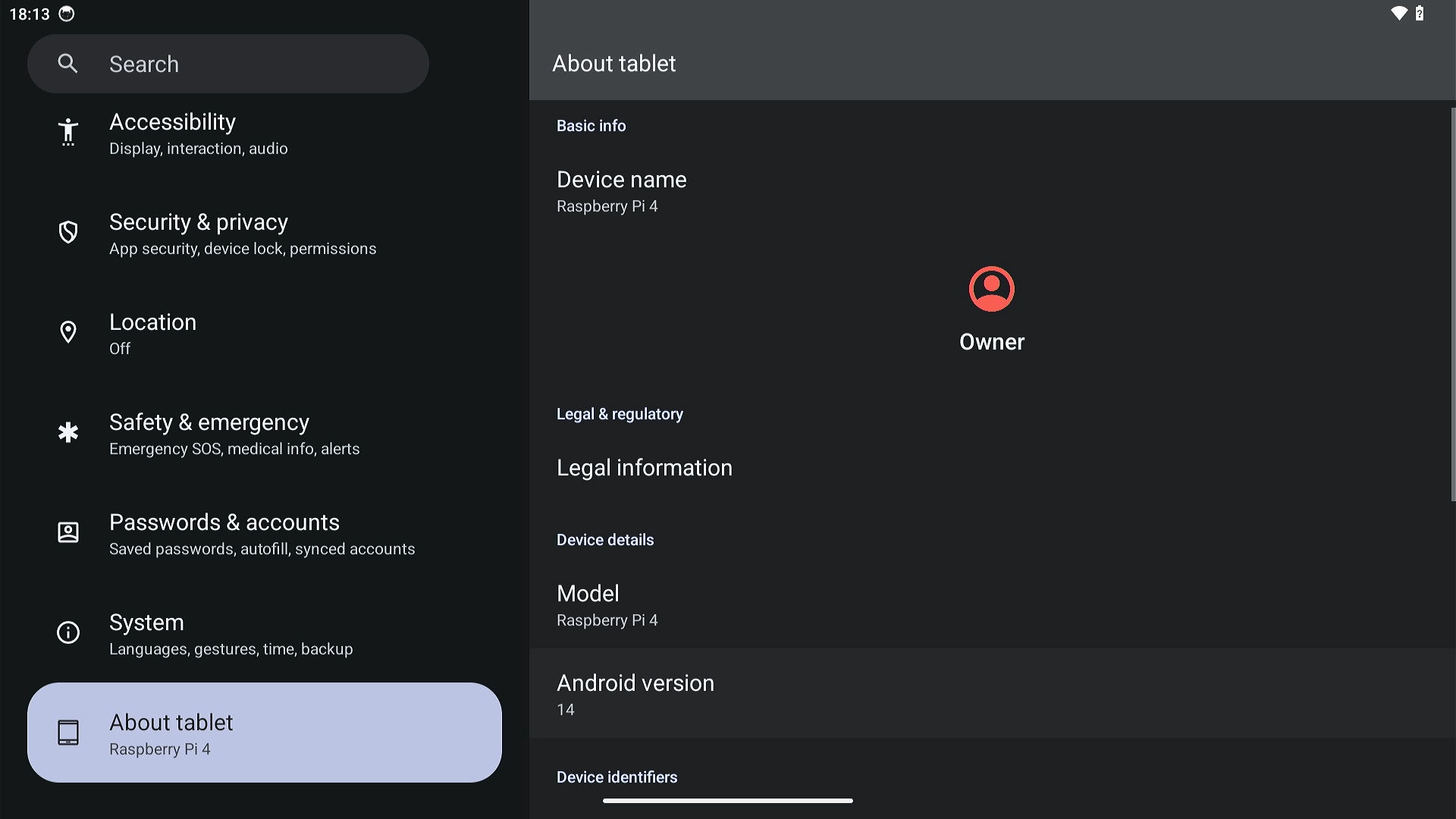Tap the Model Raspberry Pi 4 row
Screen dimensions: 1456x819
(990, 605)
